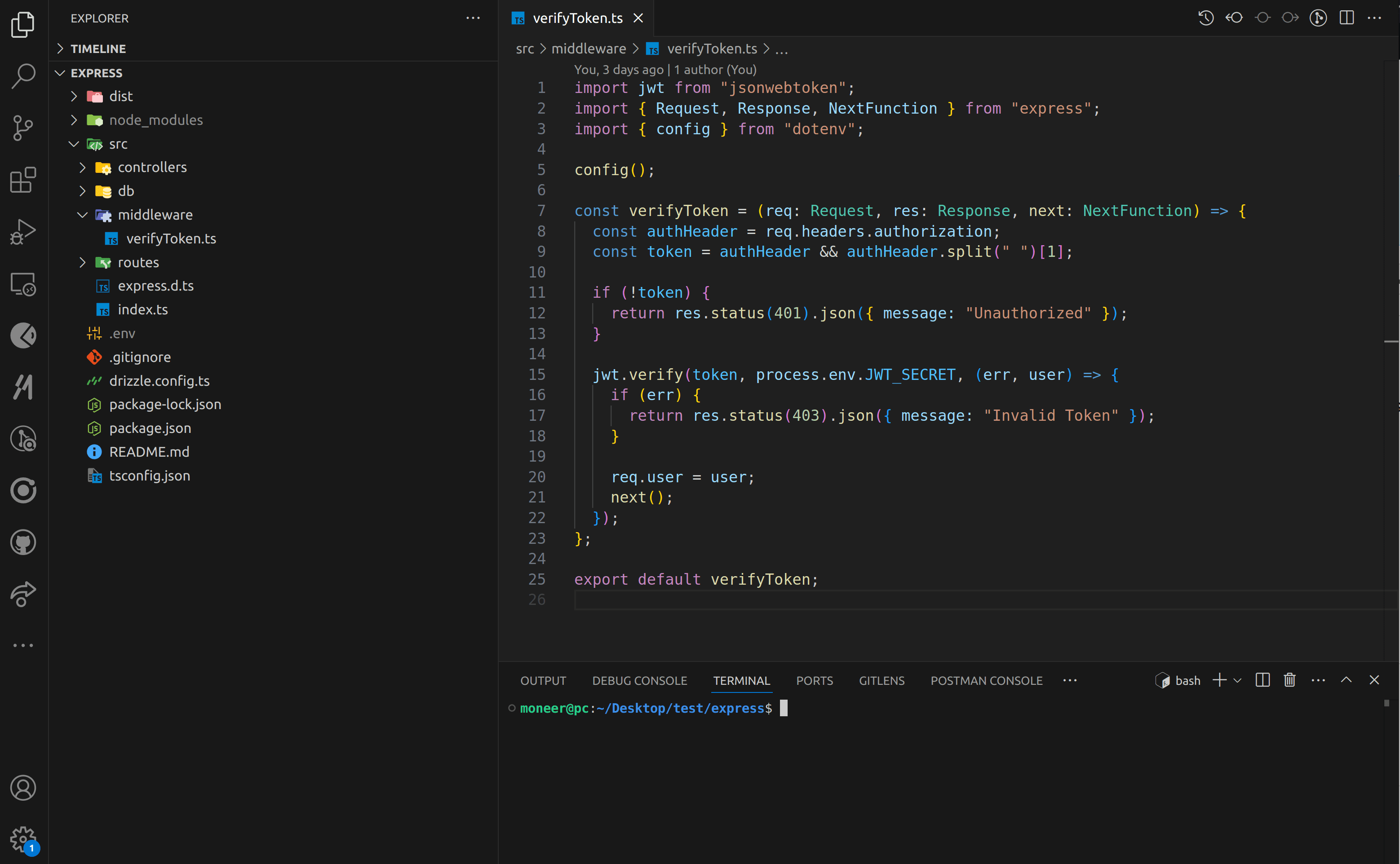Open verifyToken.ts in the file tree

(x=273, y=239)
